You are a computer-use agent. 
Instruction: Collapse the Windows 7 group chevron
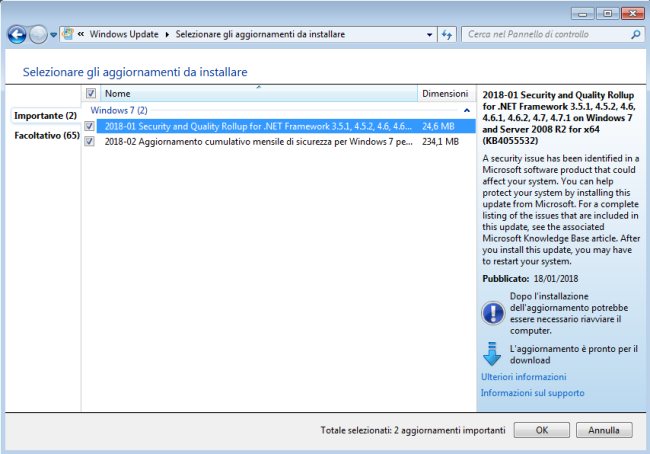pyautogui.click(x=467, y=110)
